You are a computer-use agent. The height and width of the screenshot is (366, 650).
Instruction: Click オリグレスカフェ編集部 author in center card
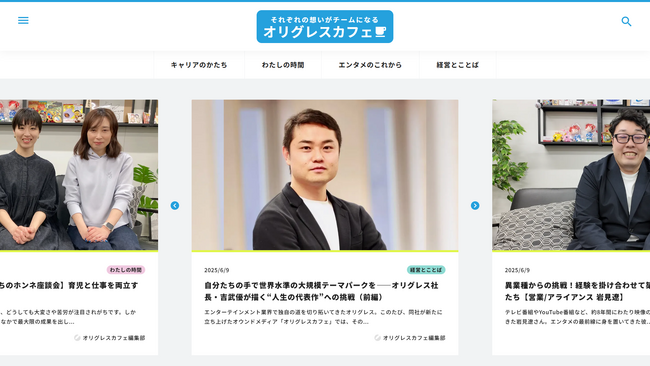[x=414, y=338]
